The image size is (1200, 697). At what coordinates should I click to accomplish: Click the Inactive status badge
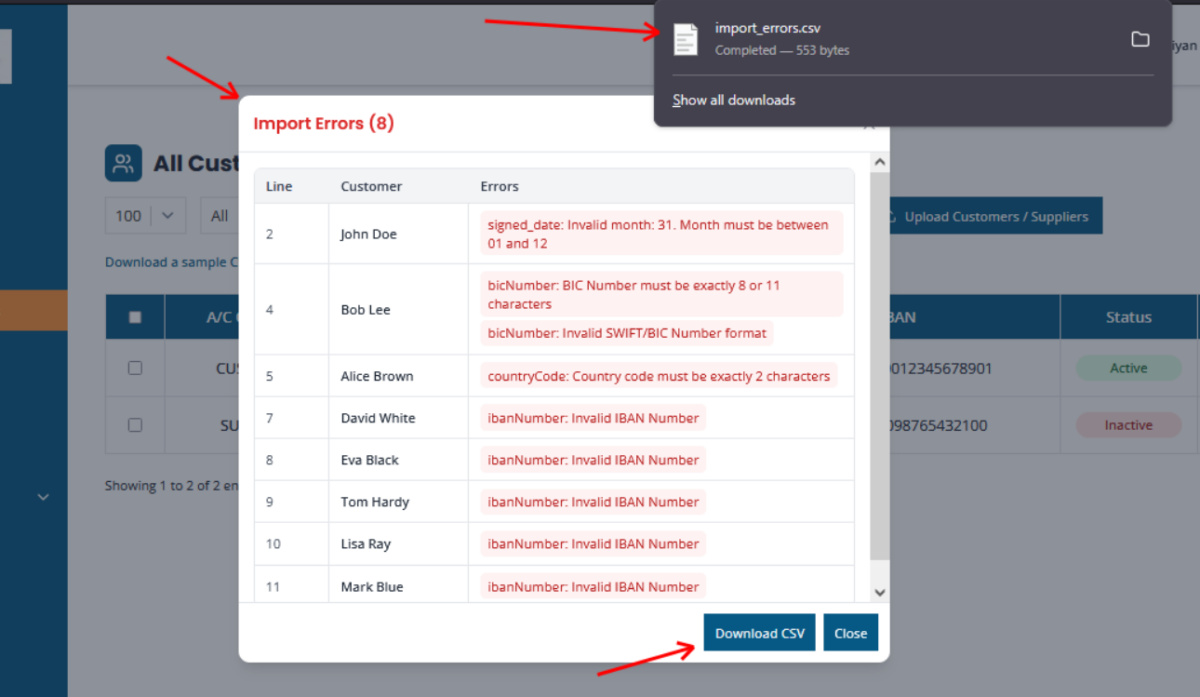[1128, 425]
